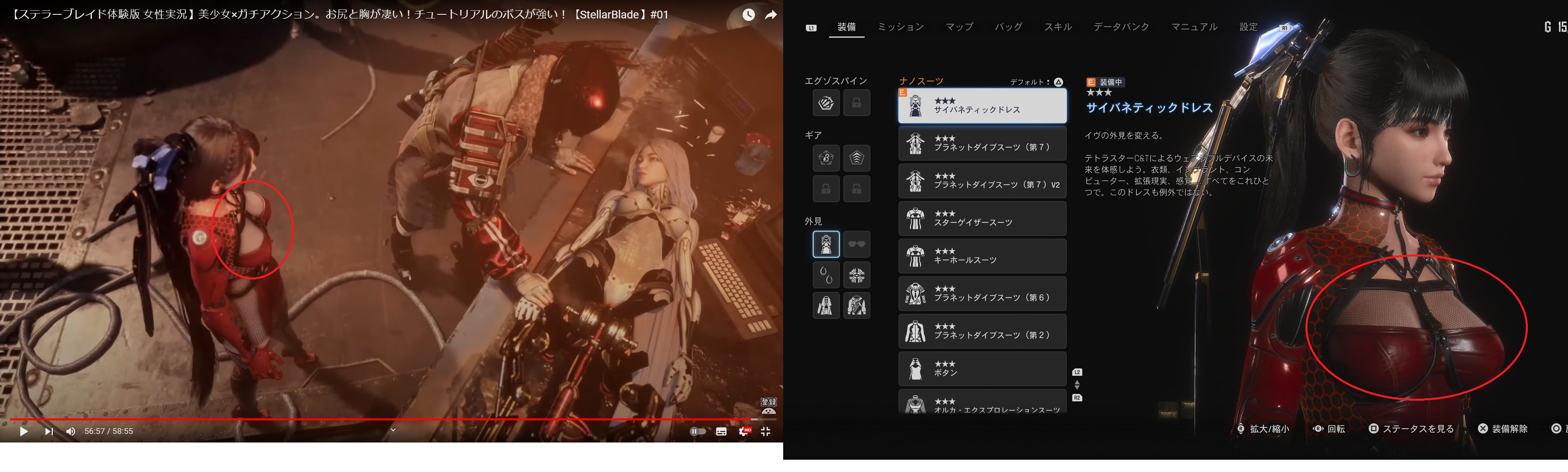Skip to the next YouTube video
This screenshot has height=472, width=1568.
(x=49, y=431)
